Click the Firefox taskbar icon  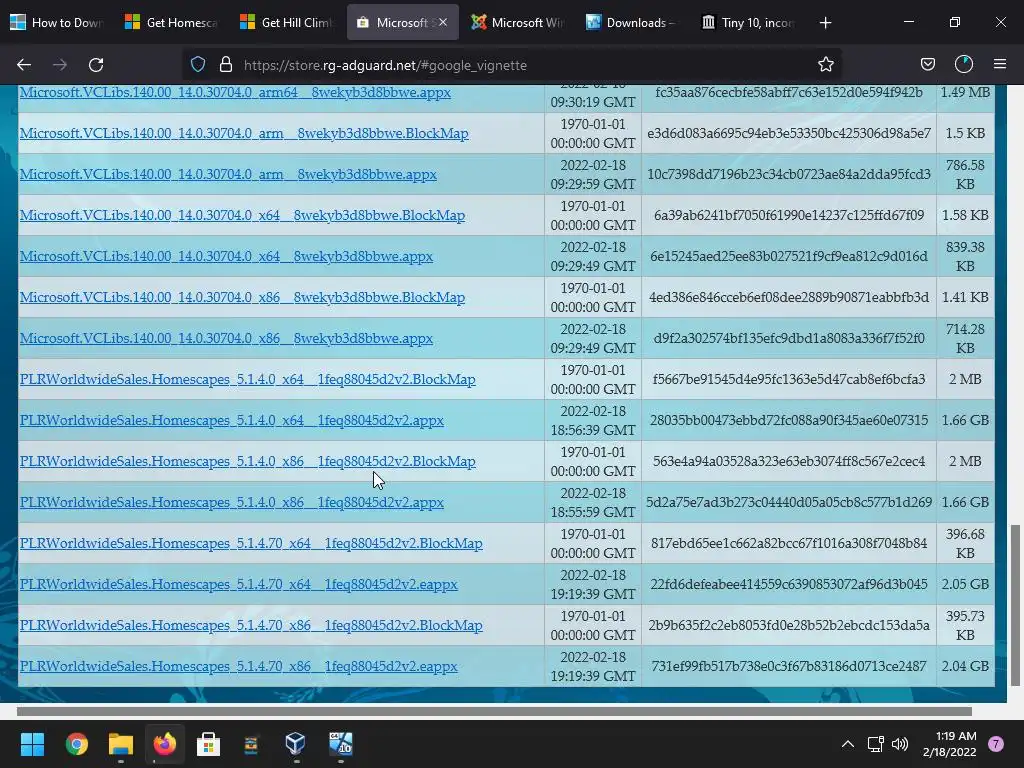click(x=165, y=744)
